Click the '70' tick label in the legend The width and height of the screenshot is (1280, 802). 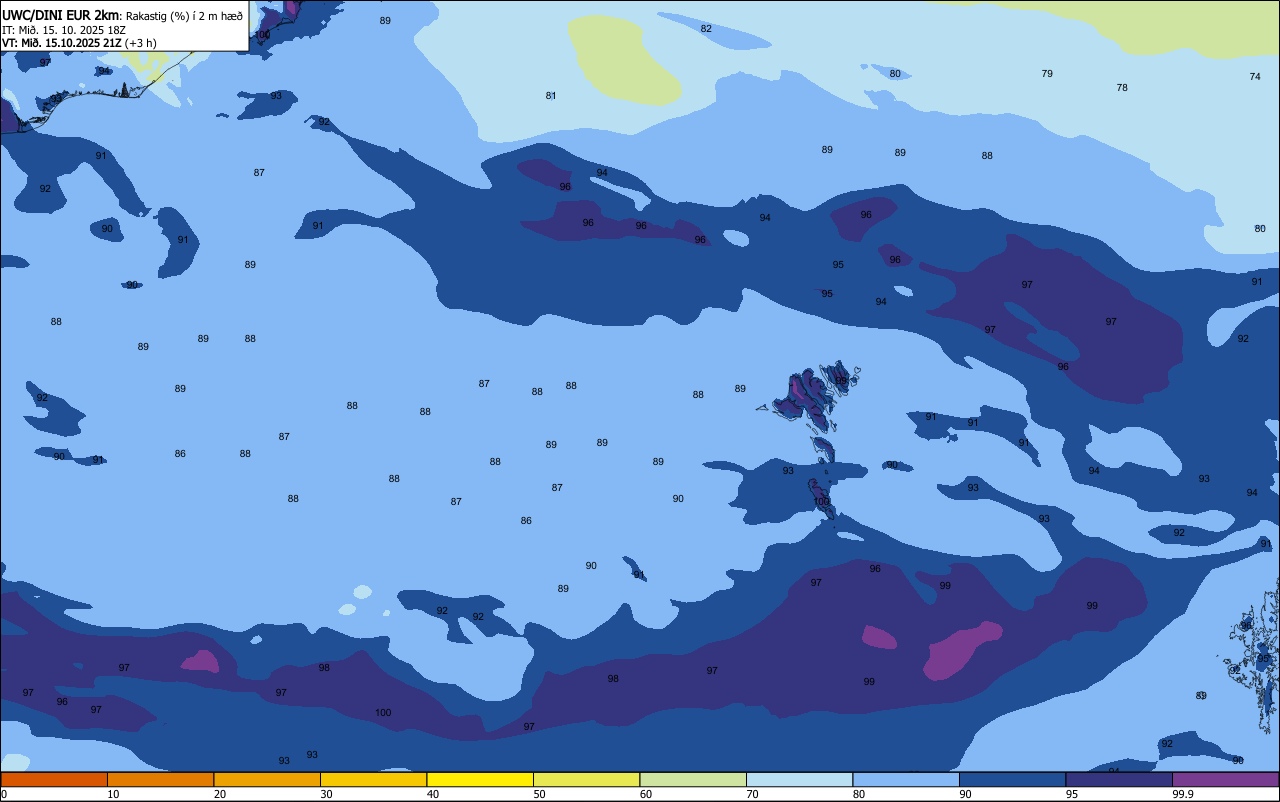tap(752, 794)
